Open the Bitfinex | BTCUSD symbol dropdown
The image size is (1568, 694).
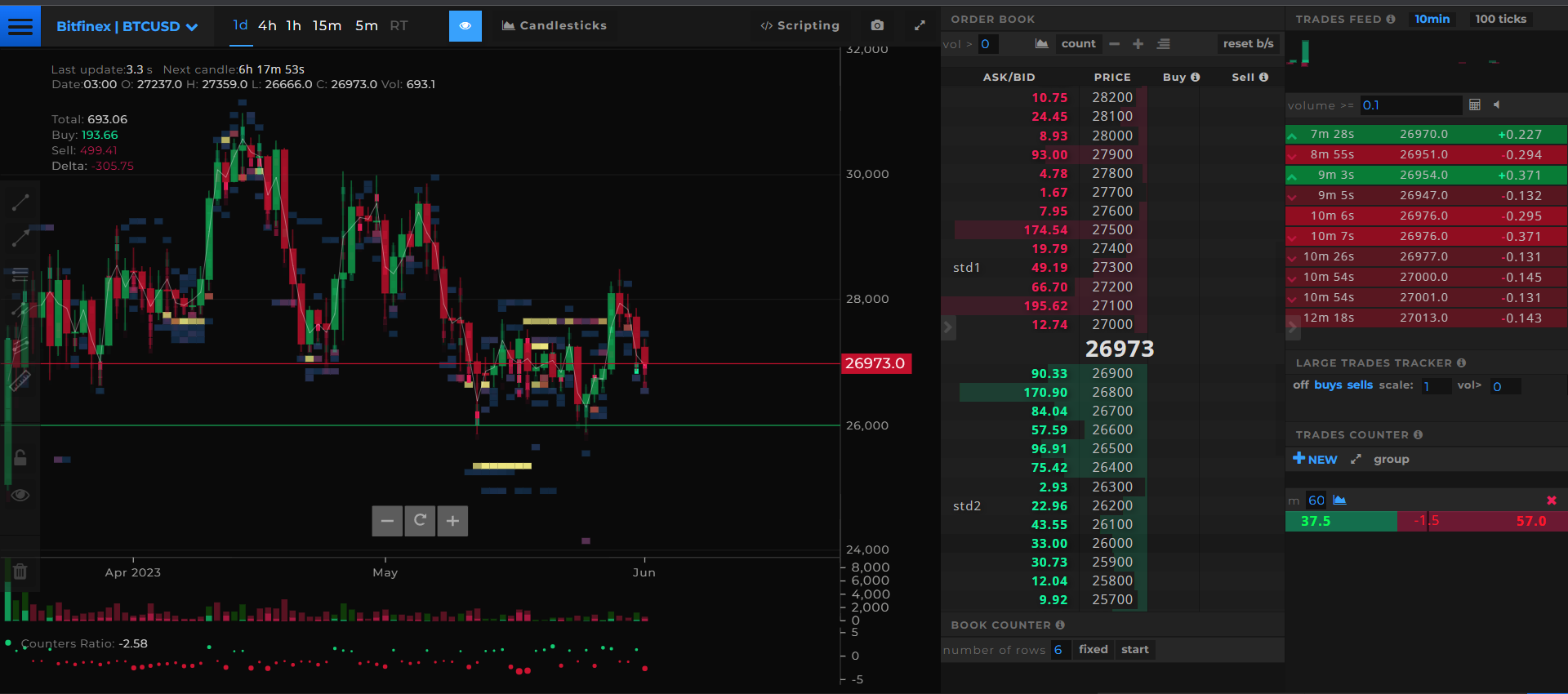point(127,26)
